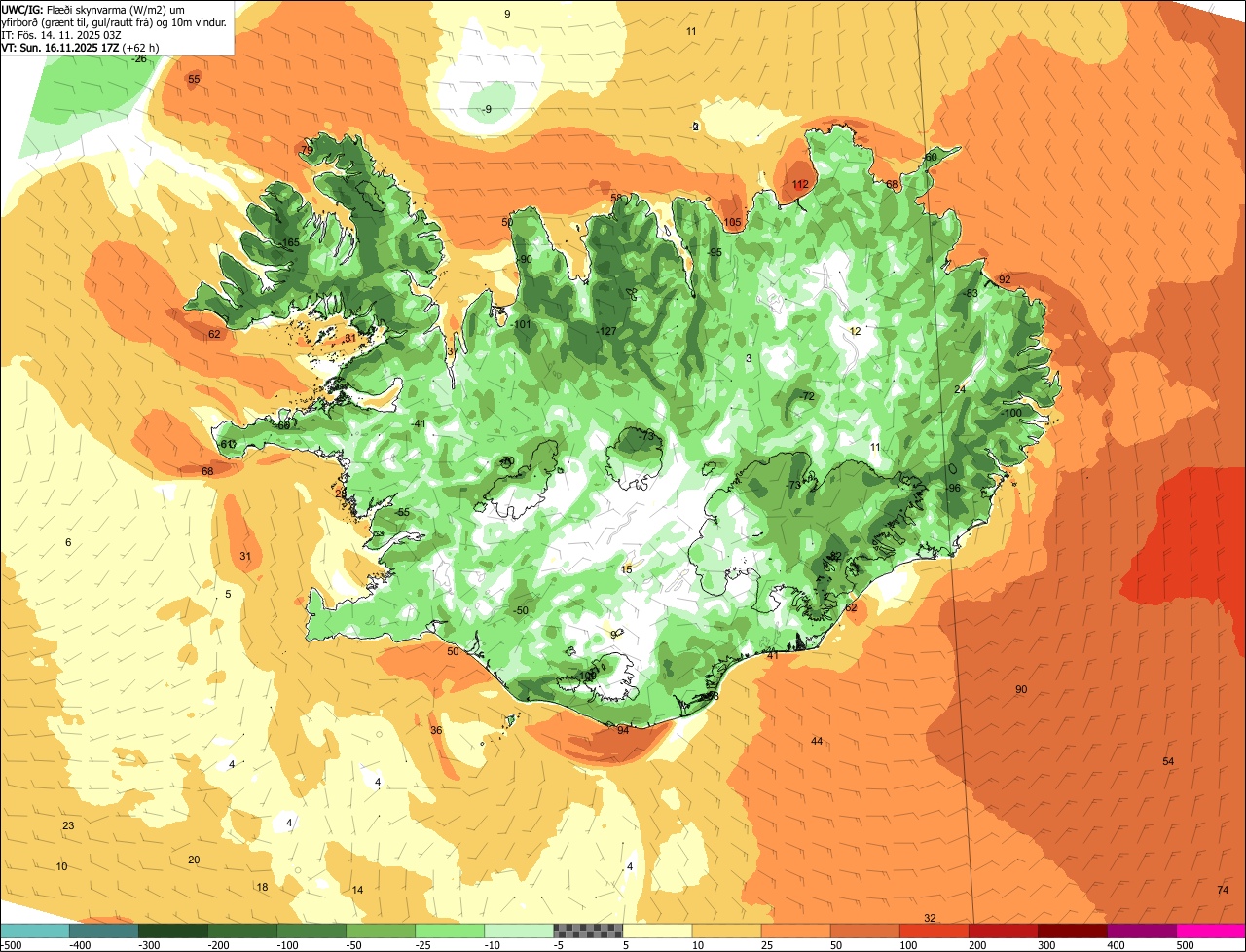Click the map value 94 off the south coast
The width and height of the screenshot is (1246, 952).
click(623, 729)
